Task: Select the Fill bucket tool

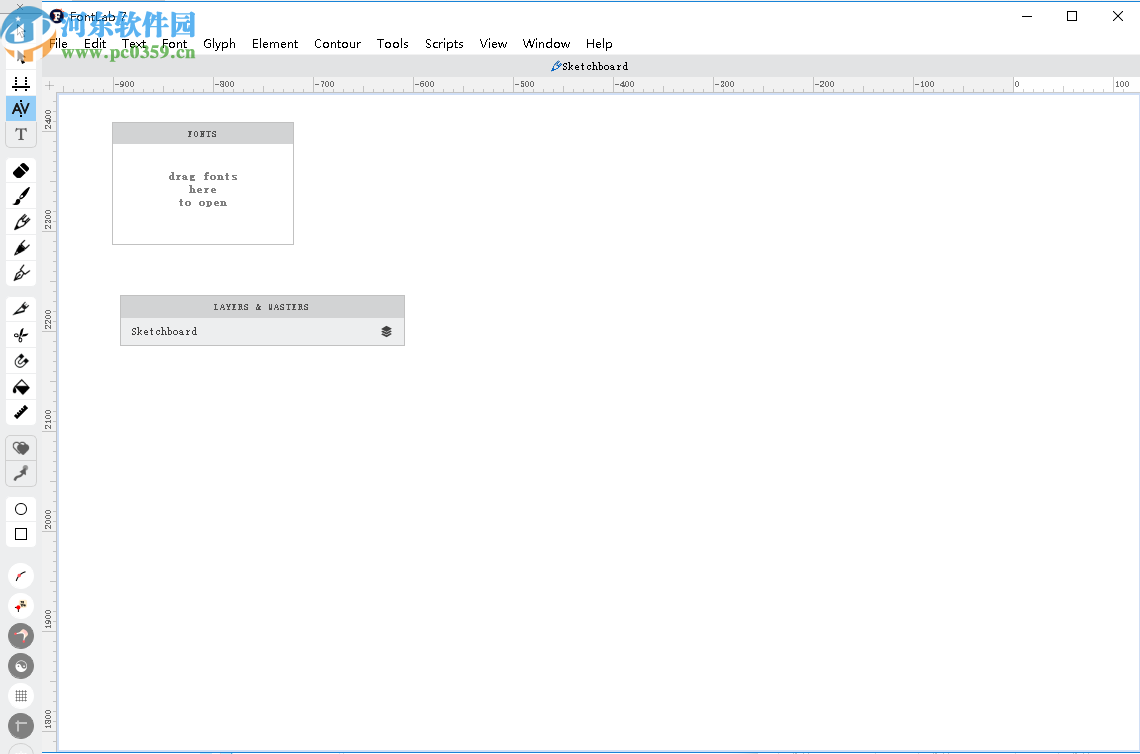Action: pyautogui.click(x=21, y=386)
